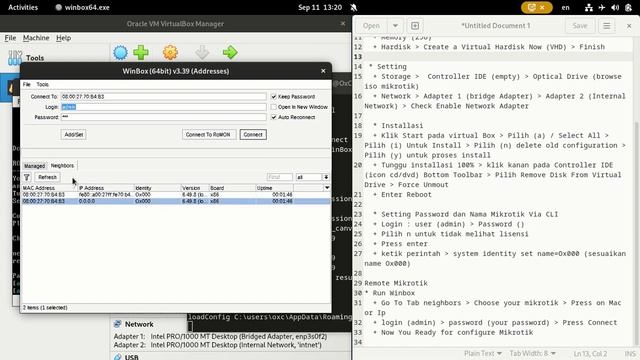Open the 'all' filter dropdown in WinBox
The width and height of the screenshot is (640, 360).
(326, 177)
